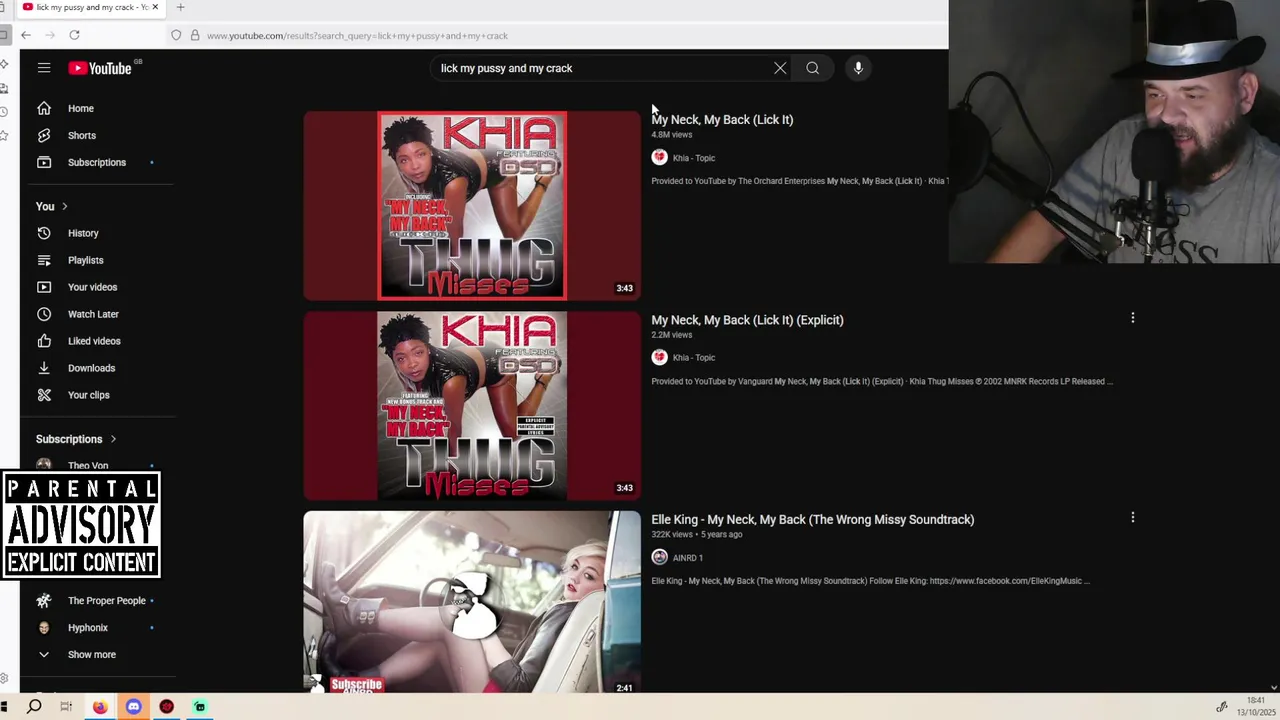This screenshot has height=720, width=1280.
Task: Clear the search box with X
Action: tap(780, 68)
